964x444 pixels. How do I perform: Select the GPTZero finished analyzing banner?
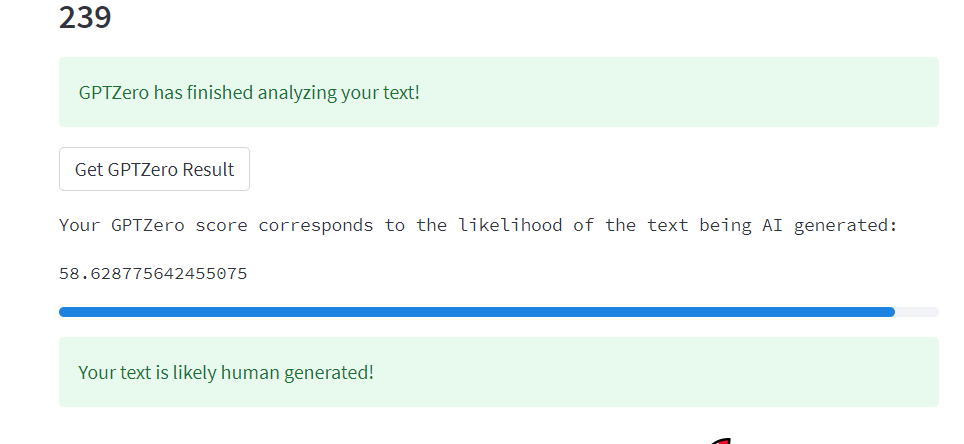[x=498, y=92]
